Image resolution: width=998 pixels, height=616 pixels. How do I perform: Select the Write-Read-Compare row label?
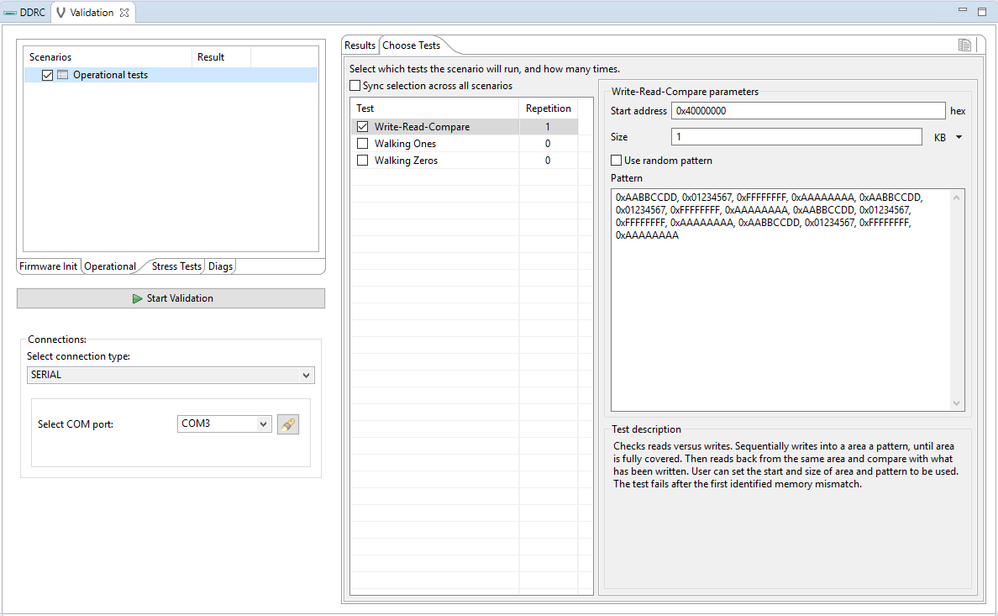point(422,127)
